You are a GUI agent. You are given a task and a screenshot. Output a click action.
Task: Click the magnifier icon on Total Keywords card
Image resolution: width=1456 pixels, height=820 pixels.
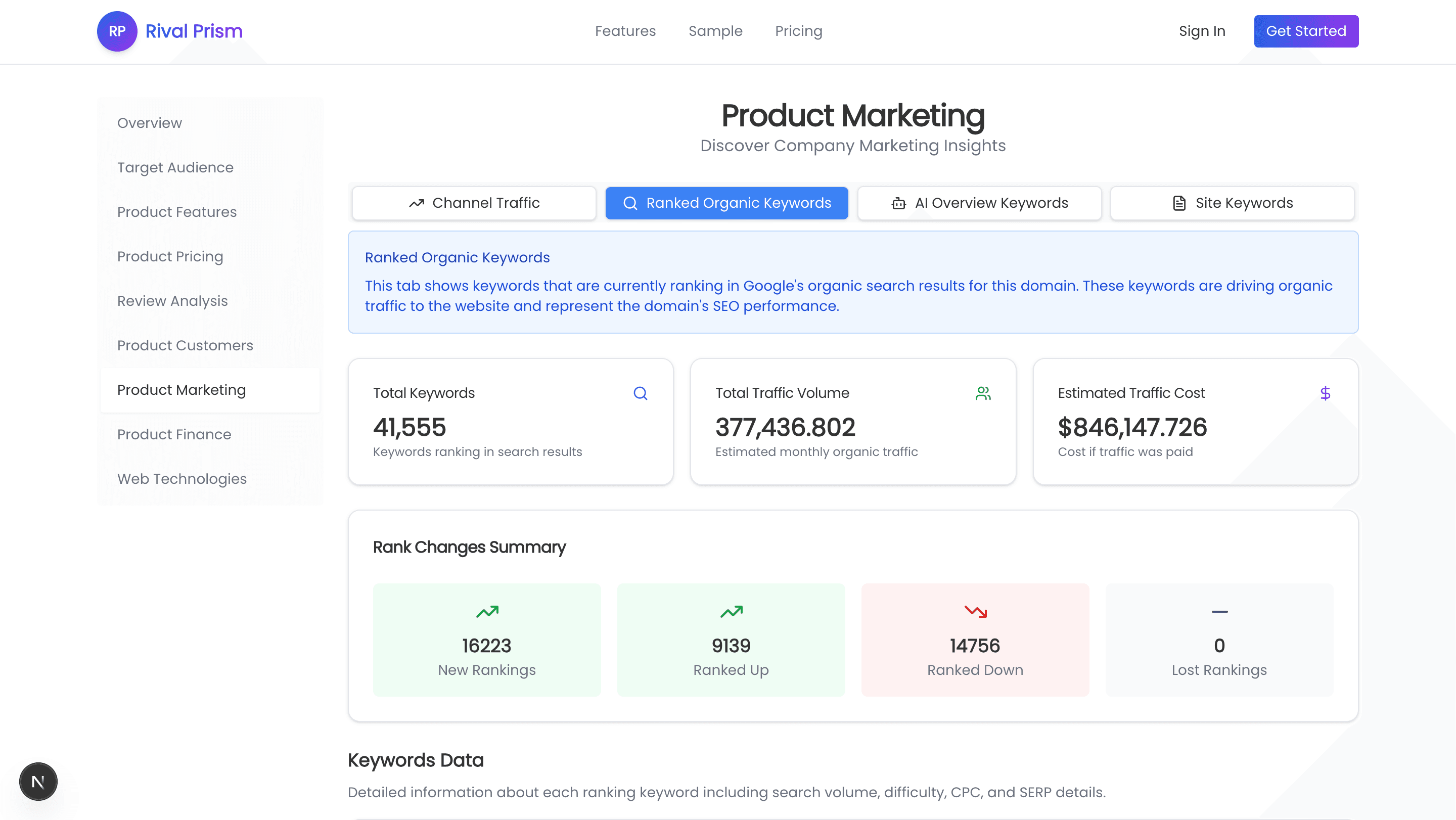click(641, 393)
